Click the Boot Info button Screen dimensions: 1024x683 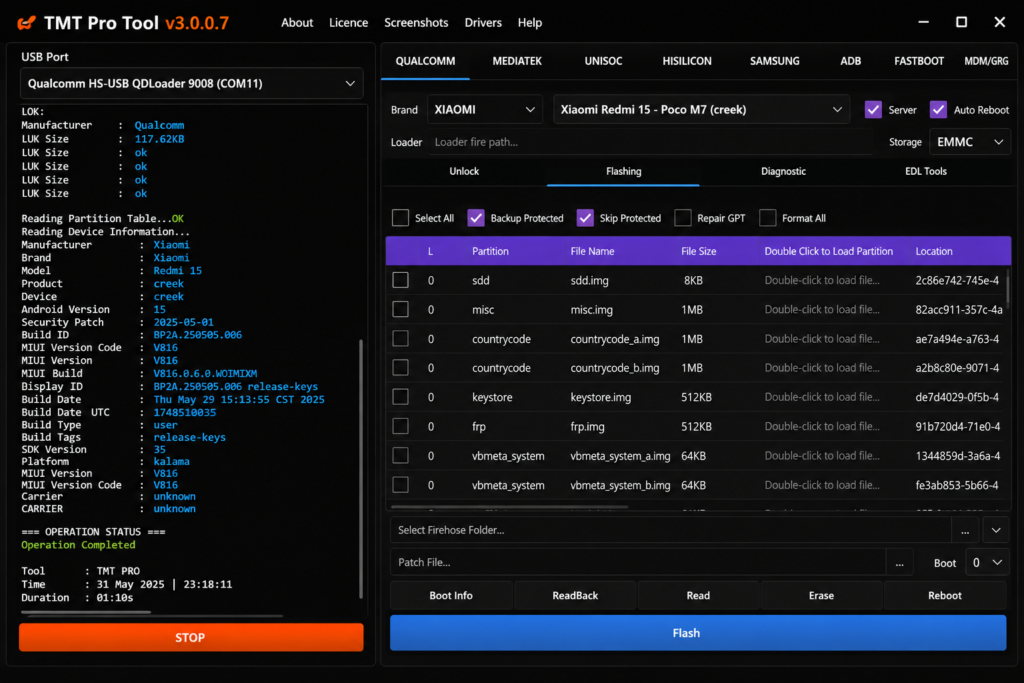451,596
